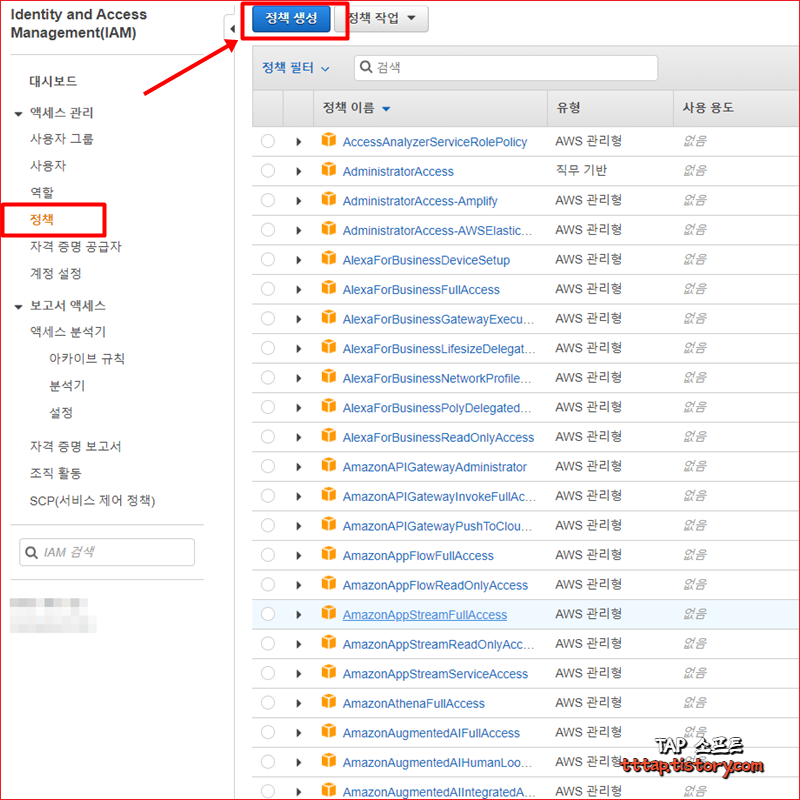The image size is (800, 800).
Task: Open 자격 증명 공급자 in the sidebar
Action: click(x=76, y=247)
